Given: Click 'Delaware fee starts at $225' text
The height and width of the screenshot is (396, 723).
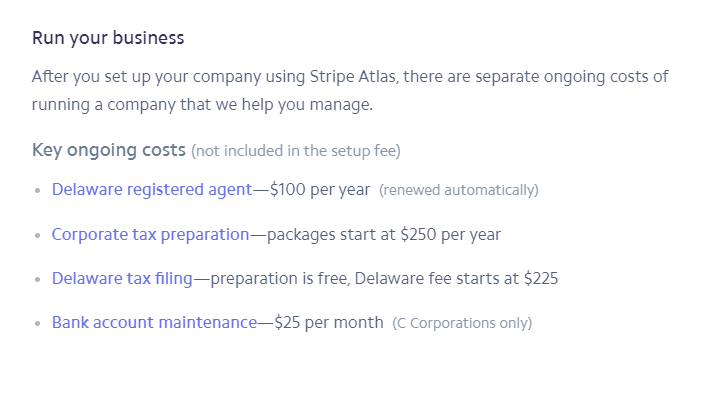Looking at the screenshot, I should [456, 278].
